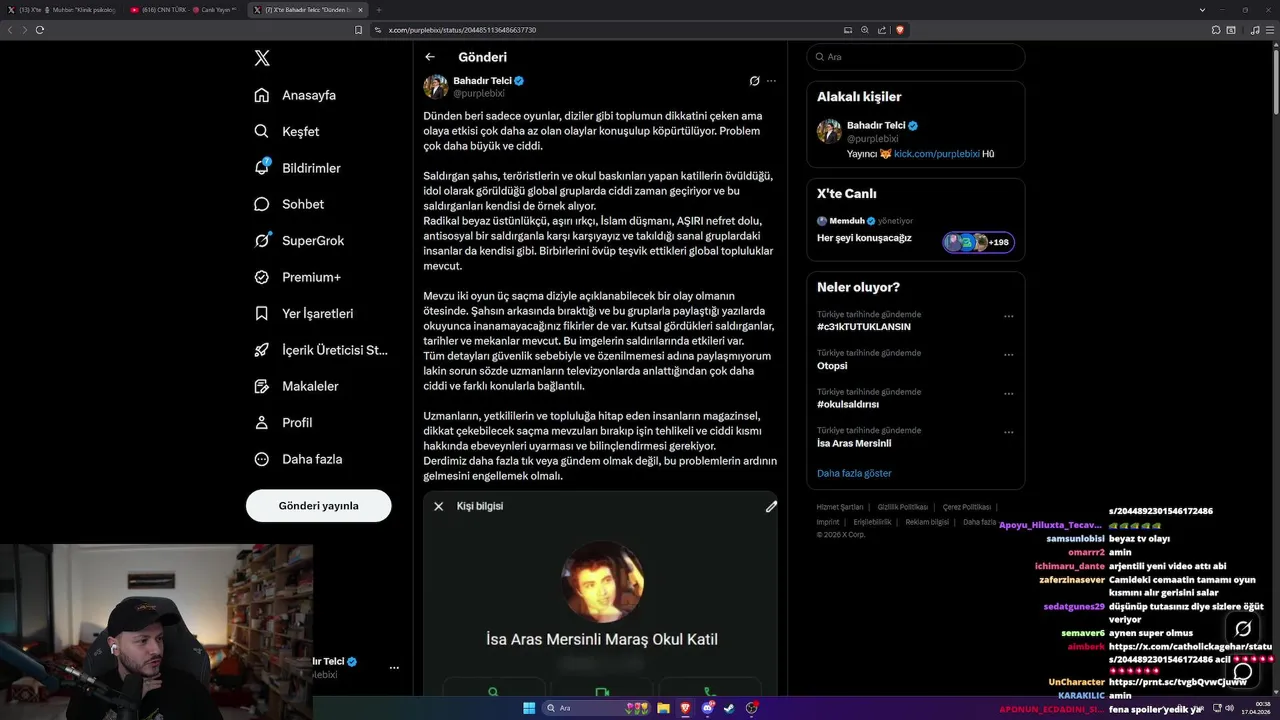The height and width of the screenshot is (720, 1280).
Task: Click the address bar URL
Action: [462, 30]
